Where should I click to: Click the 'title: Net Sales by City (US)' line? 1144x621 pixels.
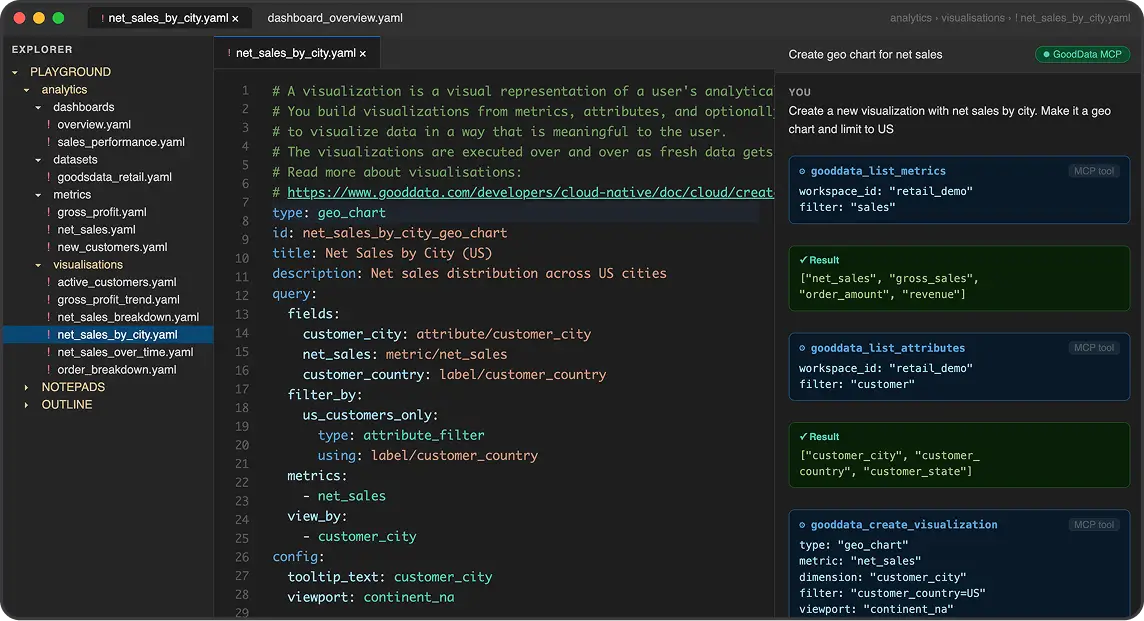coord(382,253)
